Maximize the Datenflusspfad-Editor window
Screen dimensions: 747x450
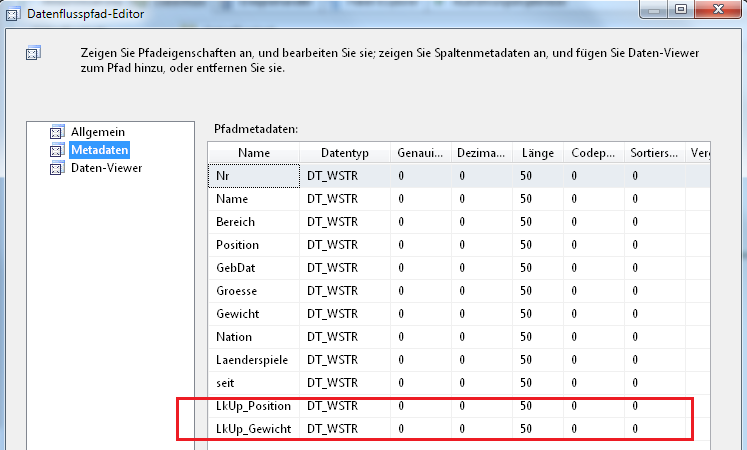click(681, 9)
